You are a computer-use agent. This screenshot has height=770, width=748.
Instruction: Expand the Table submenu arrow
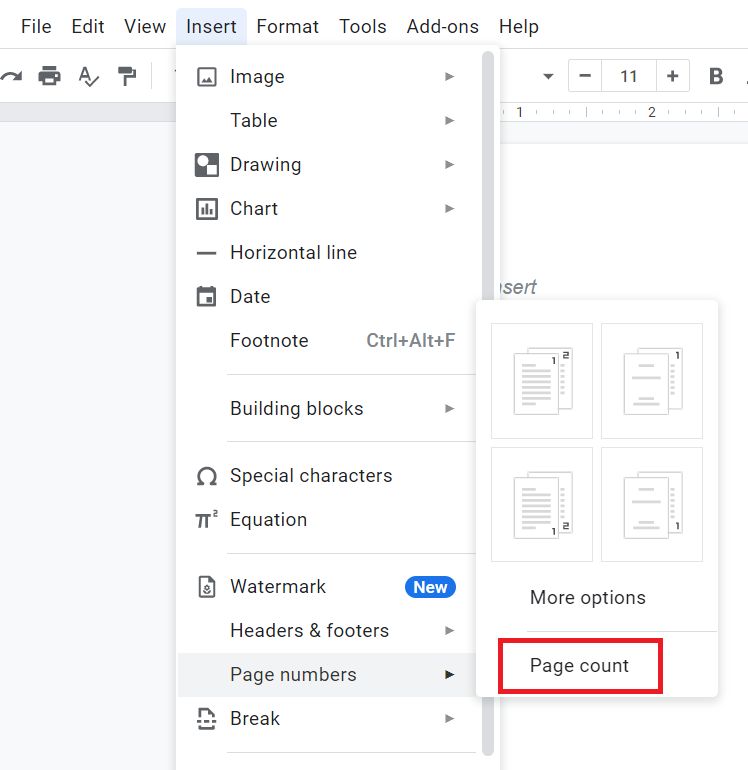coord(449,121)
